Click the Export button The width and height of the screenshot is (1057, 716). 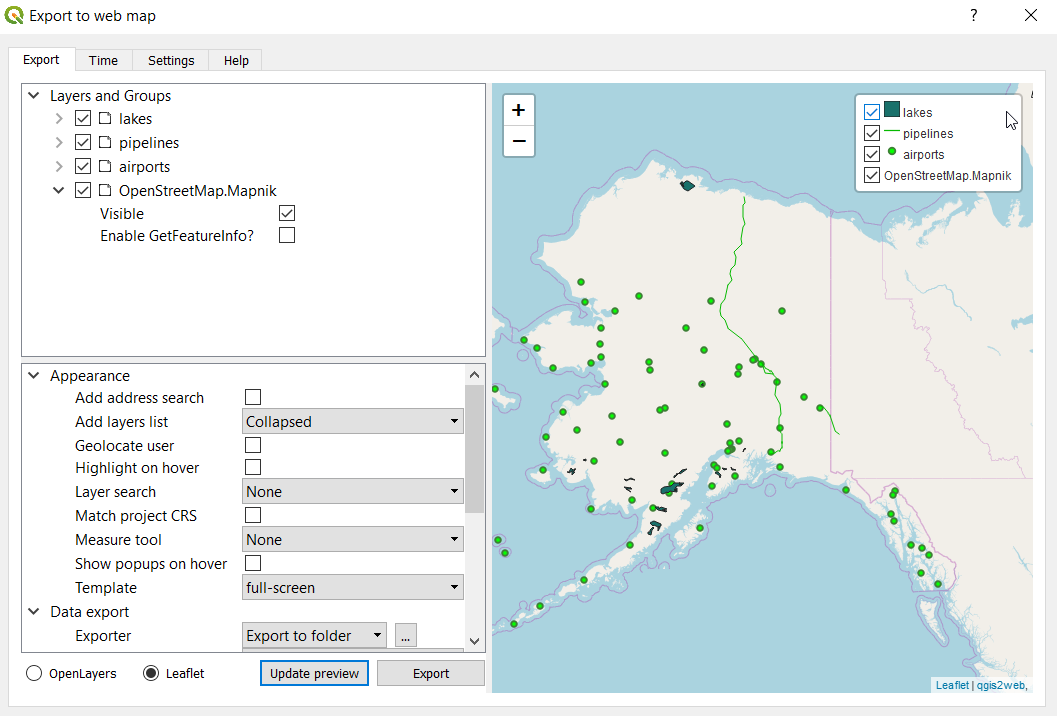431,673
